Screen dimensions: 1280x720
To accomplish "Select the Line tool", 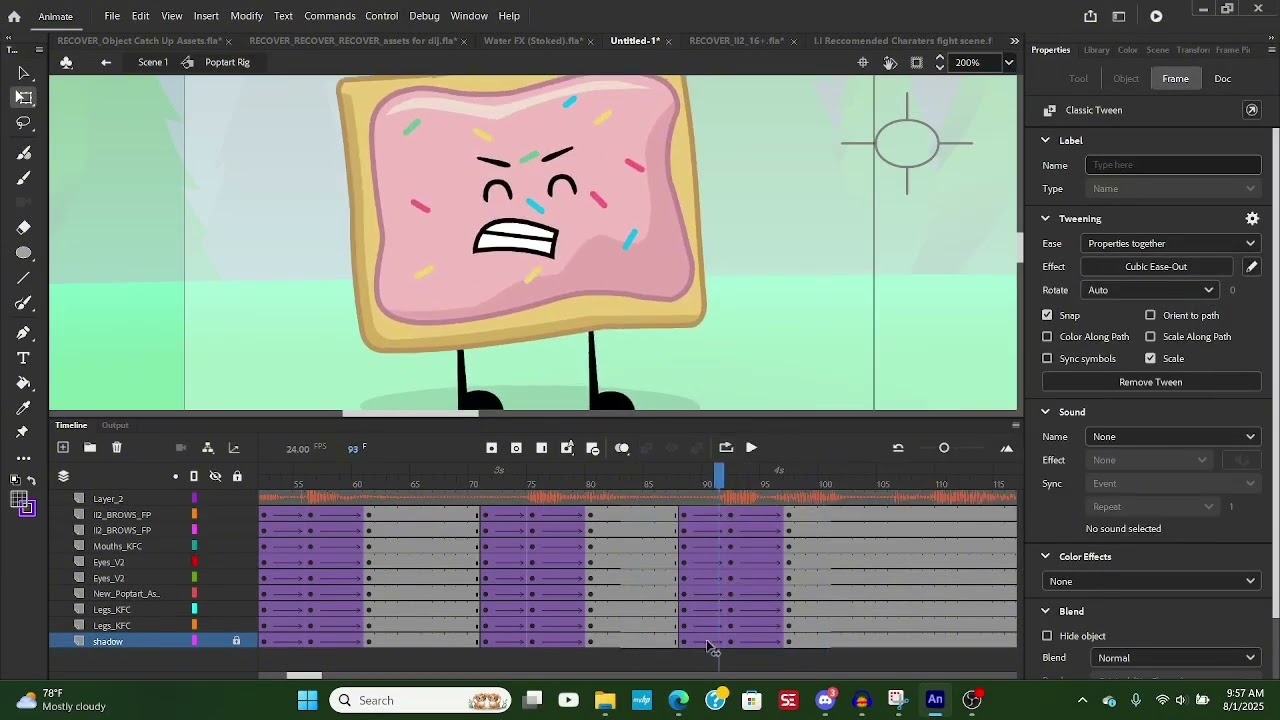I will [x=24, y=278].
